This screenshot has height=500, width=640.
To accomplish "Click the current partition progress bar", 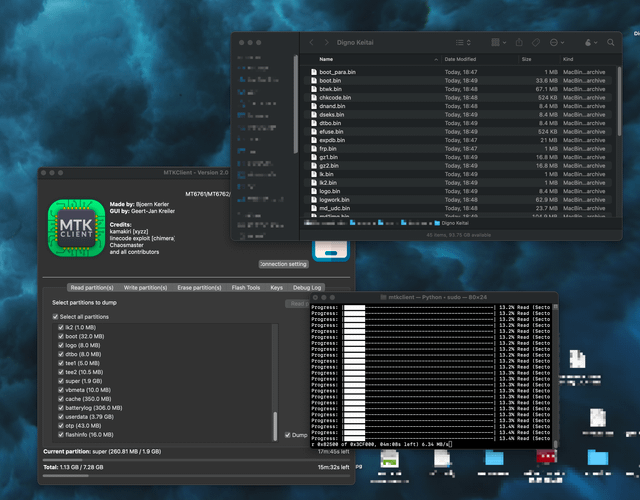I will click(196, 460).
